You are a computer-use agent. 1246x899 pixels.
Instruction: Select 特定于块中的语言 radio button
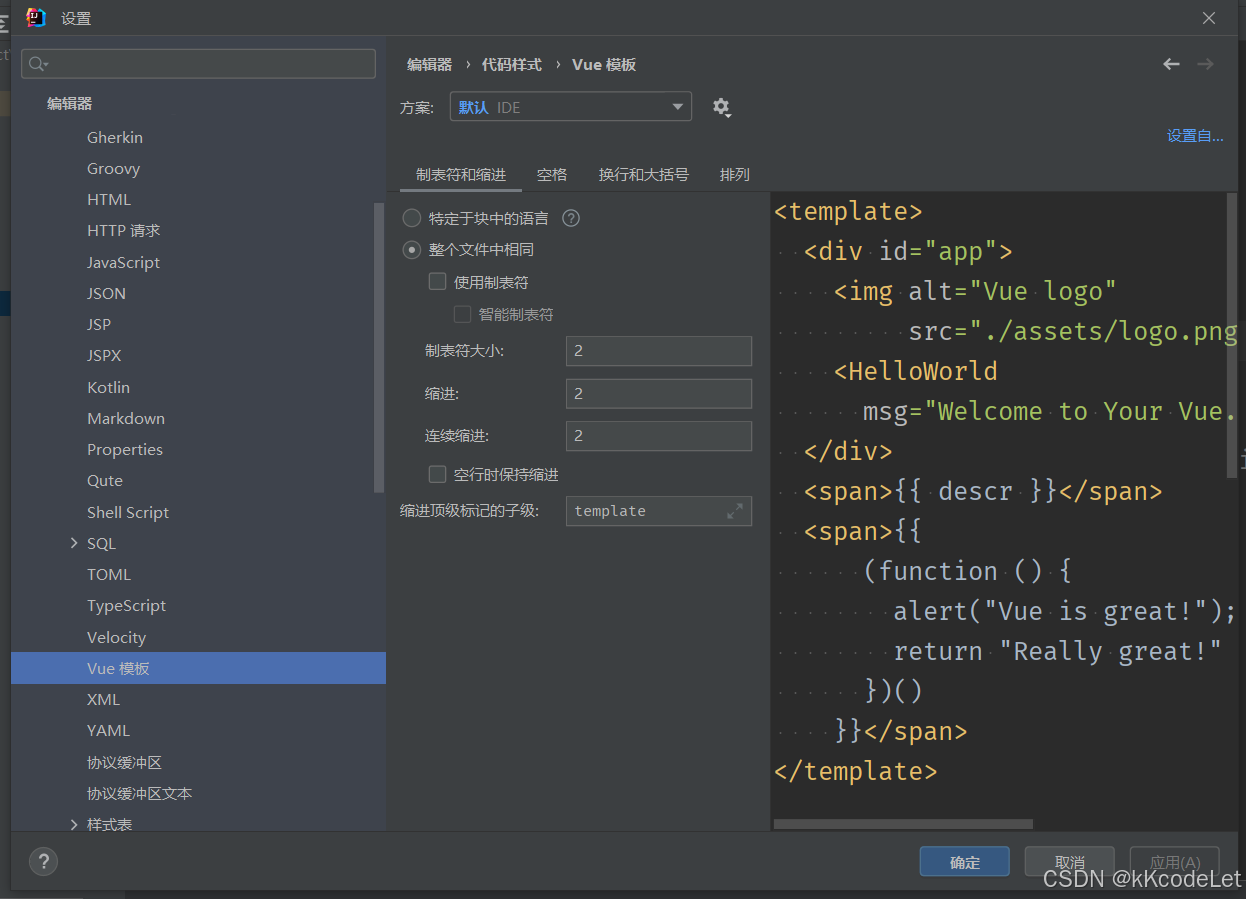click(x=411, y=218)
